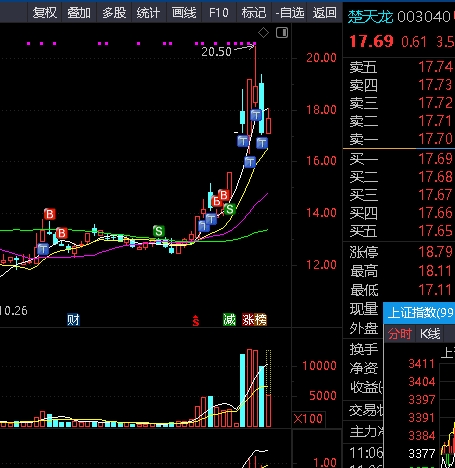Toggle the side panel layout icon
455x468 pixels.
tap(282, 33)
